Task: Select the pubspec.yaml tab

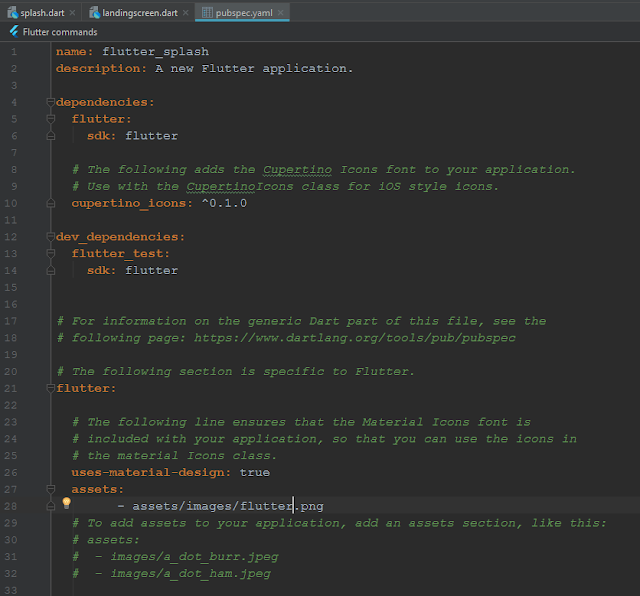Action: coord(242,13)
